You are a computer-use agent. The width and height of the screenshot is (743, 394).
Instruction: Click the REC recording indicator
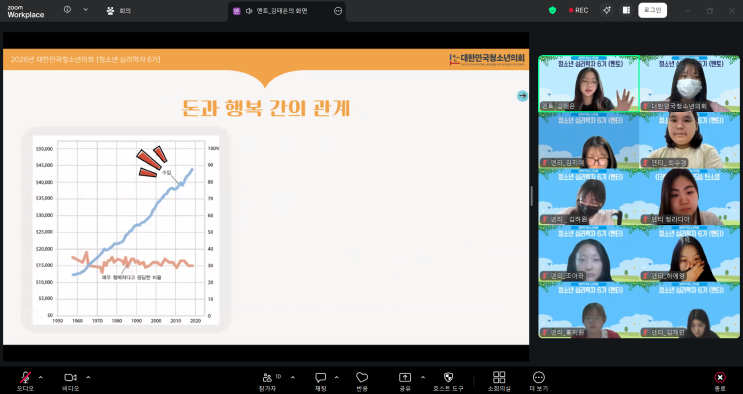[x=579, y=10]
